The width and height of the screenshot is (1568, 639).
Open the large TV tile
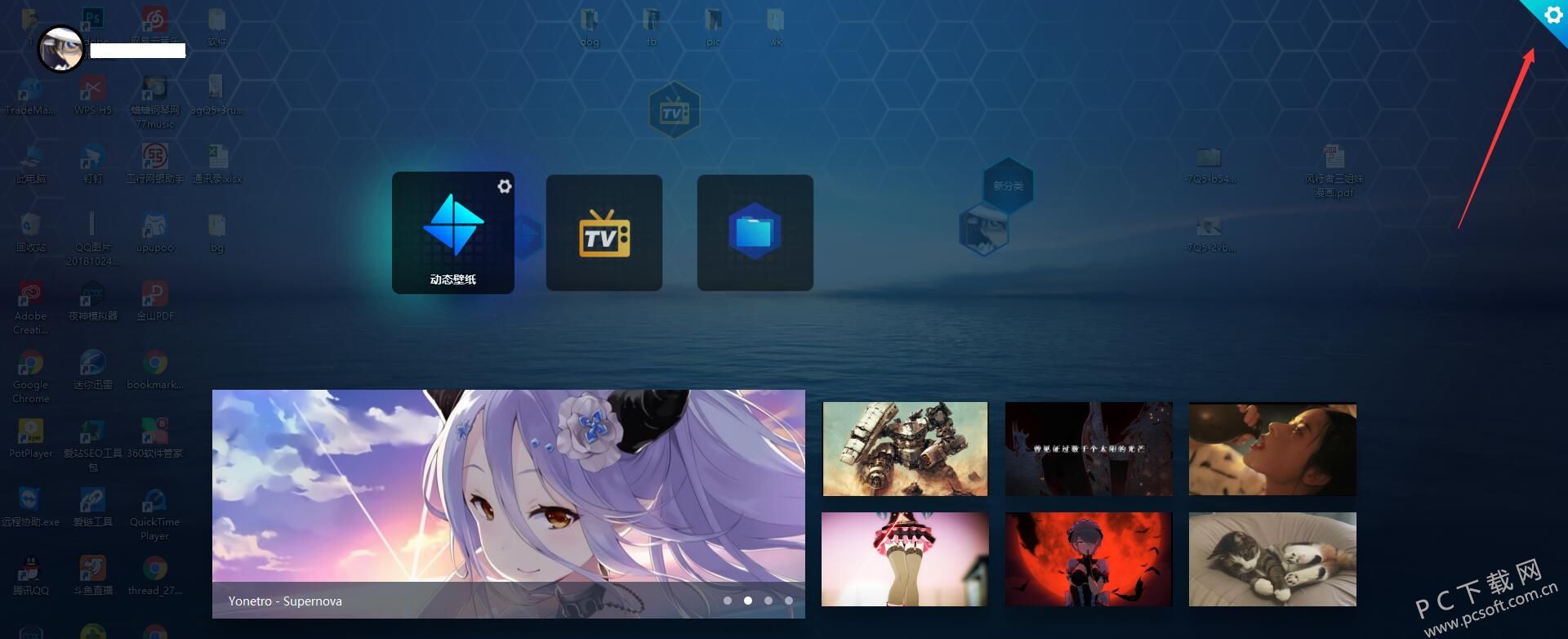(x=604, y=233)
